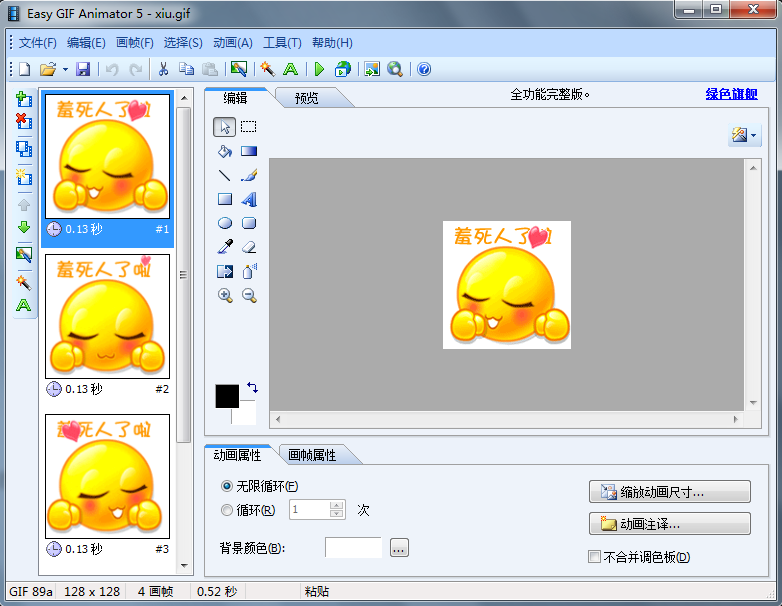Select frame #2 thumbnail in frame list
782x606 pixels.
coord(107,316)
